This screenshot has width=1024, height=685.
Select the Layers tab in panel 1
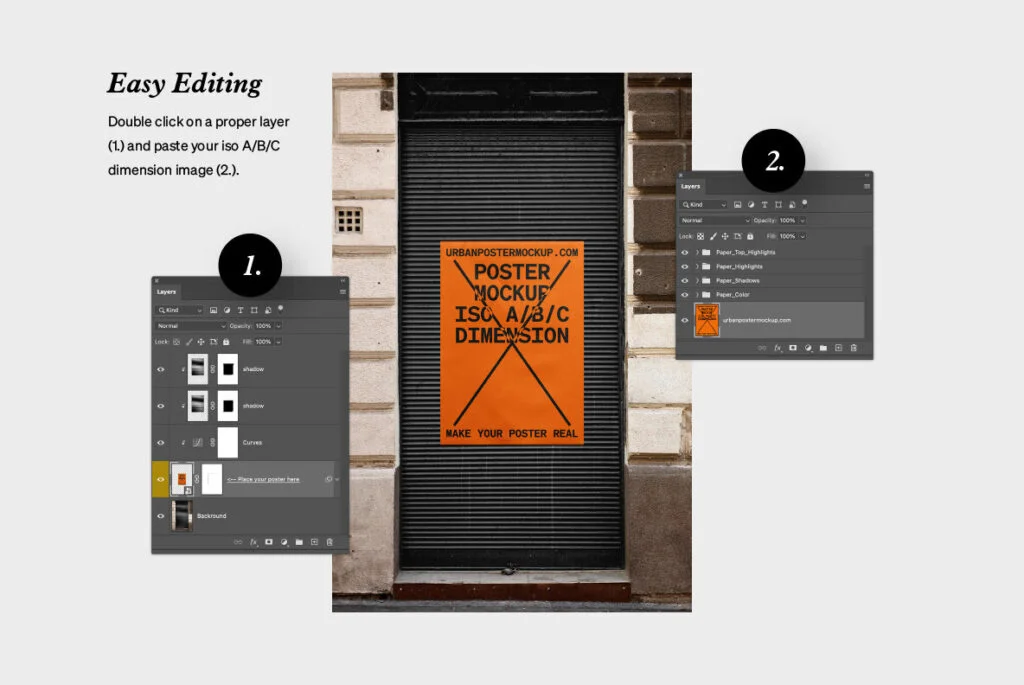166,292
